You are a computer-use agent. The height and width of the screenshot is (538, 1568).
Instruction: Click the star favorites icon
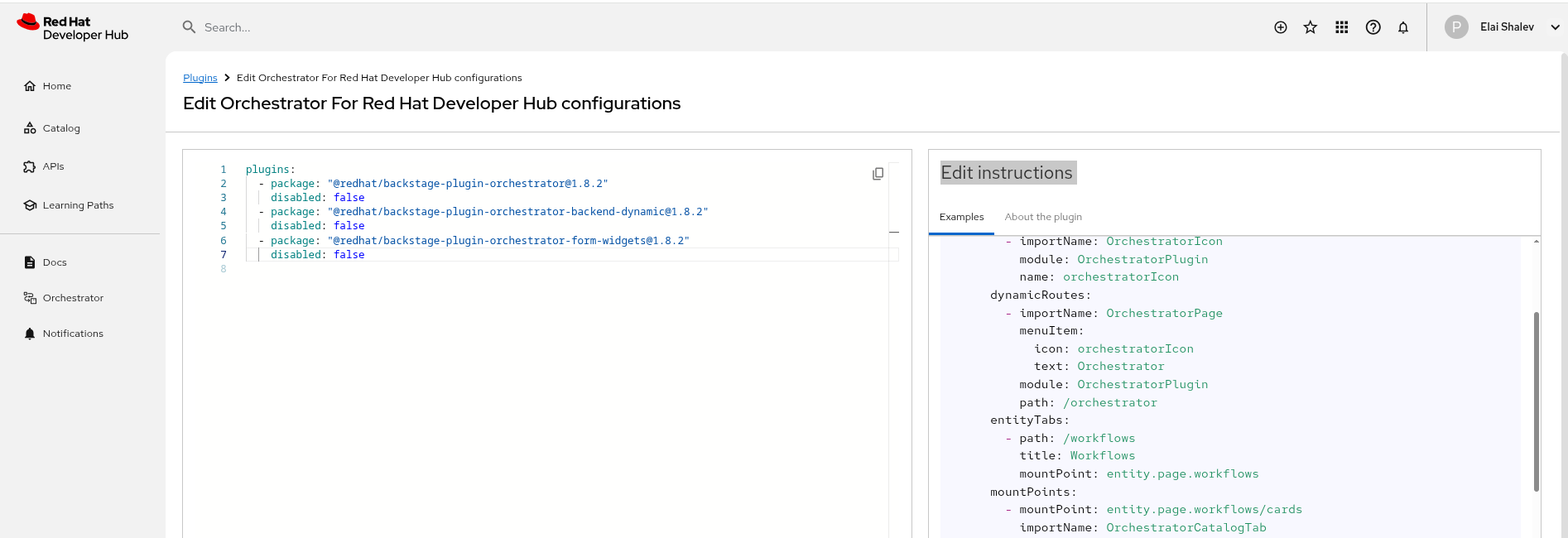(x=1311, y=27)
